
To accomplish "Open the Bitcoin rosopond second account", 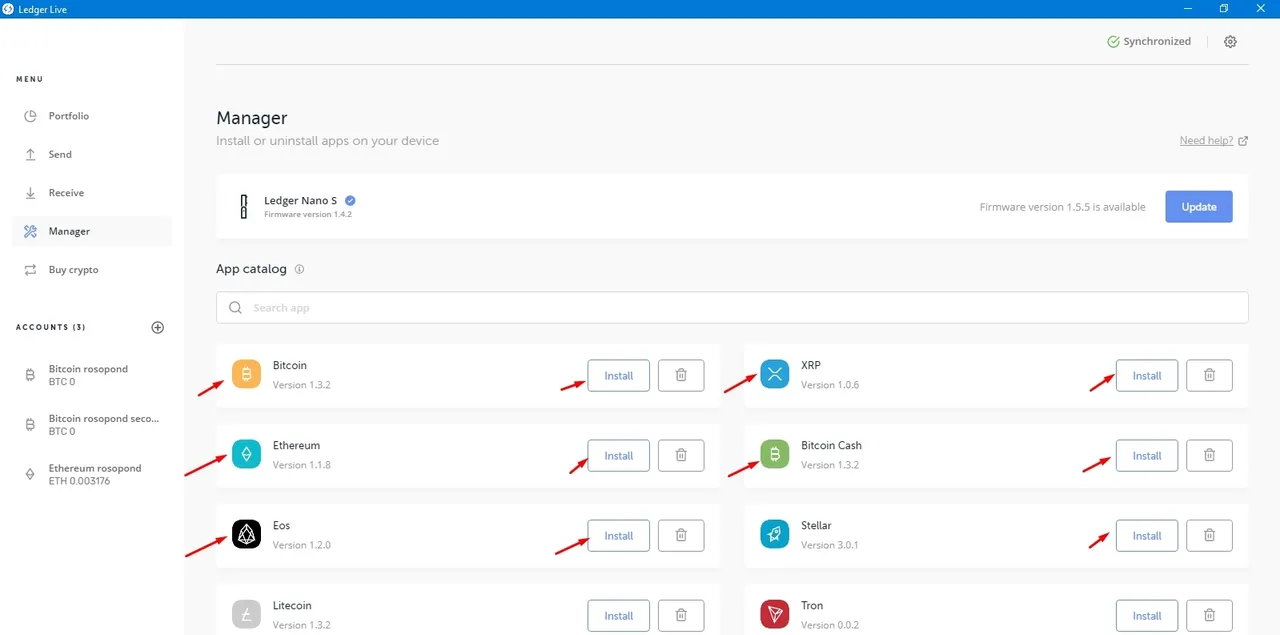I will [92, 425].
